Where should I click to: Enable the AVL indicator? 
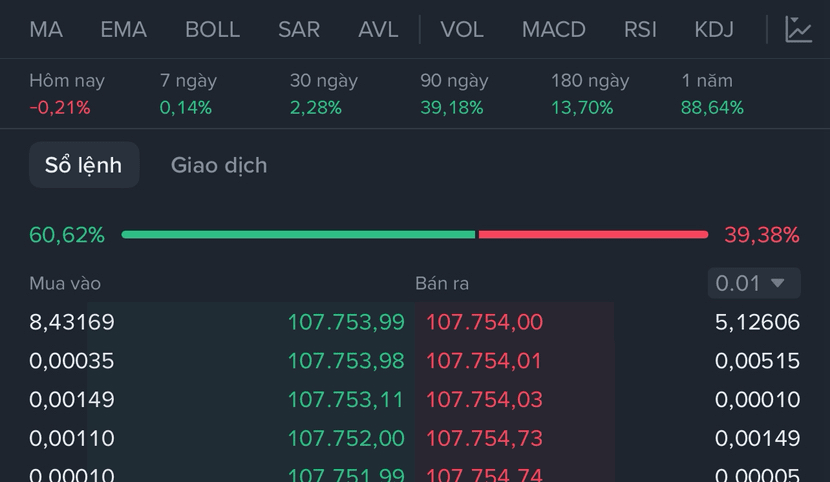tap(378, 30)
